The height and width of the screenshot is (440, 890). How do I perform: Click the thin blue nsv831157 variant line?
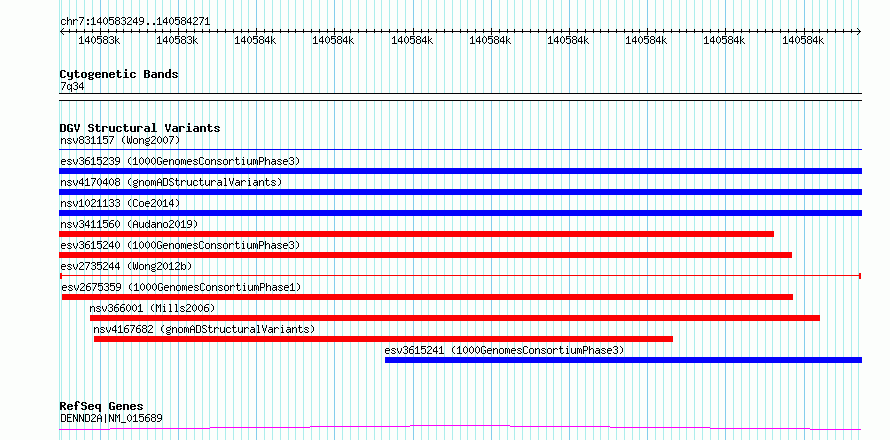(x=460, y=149)
